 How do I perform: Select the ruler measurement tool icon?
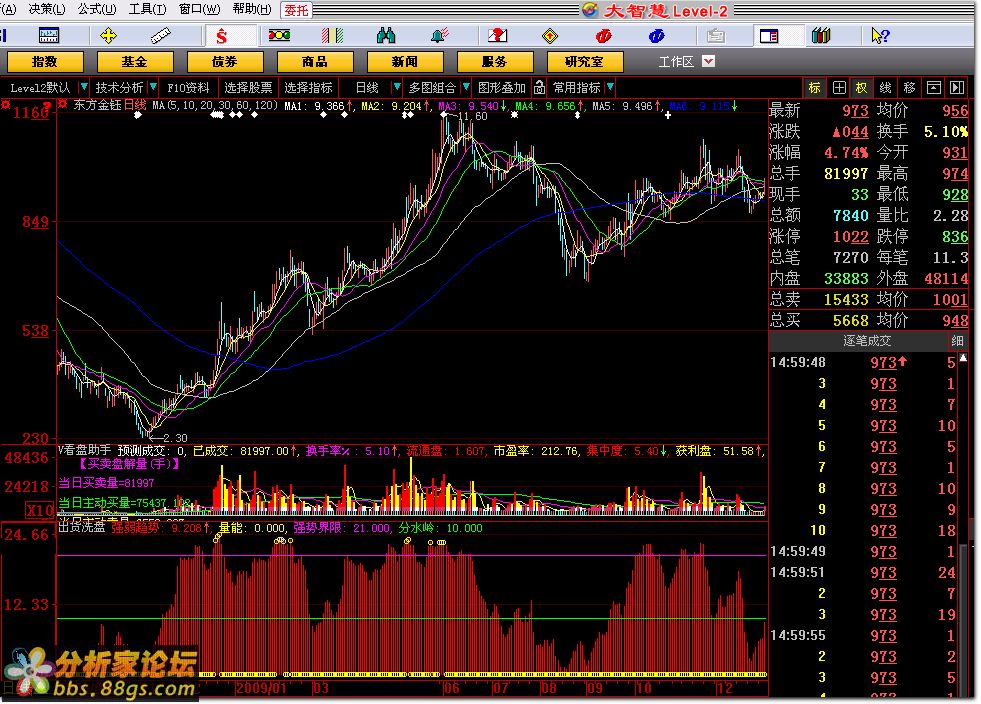coord(161,36)
